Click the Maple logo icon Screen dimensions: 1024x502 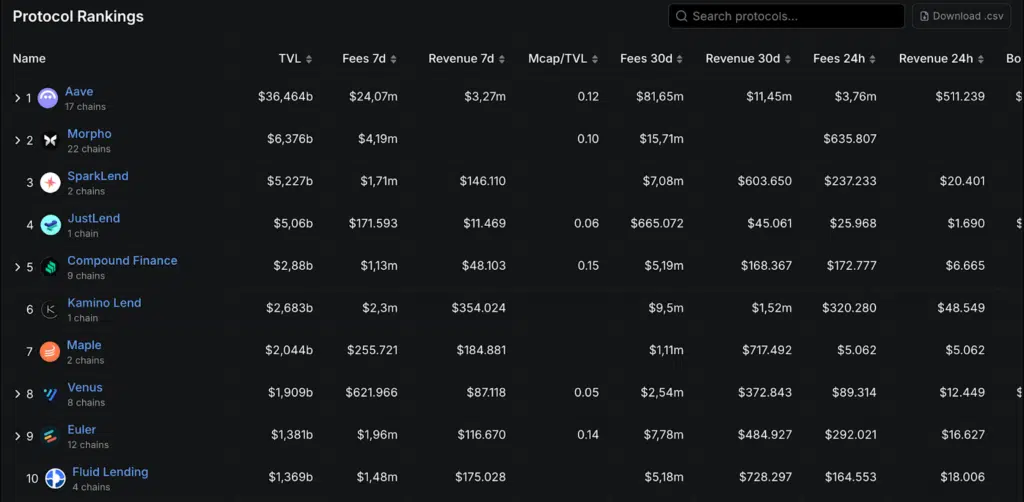point(50,352)
